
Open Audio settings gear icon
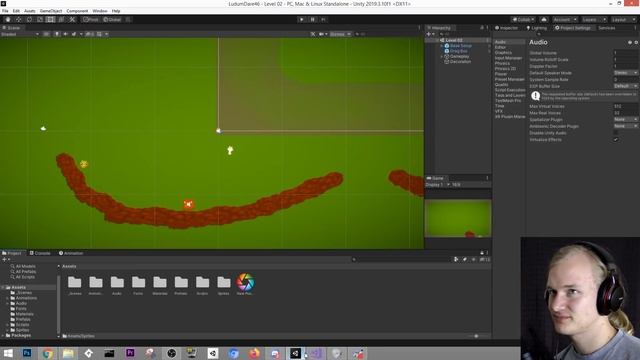coord(636,42)
